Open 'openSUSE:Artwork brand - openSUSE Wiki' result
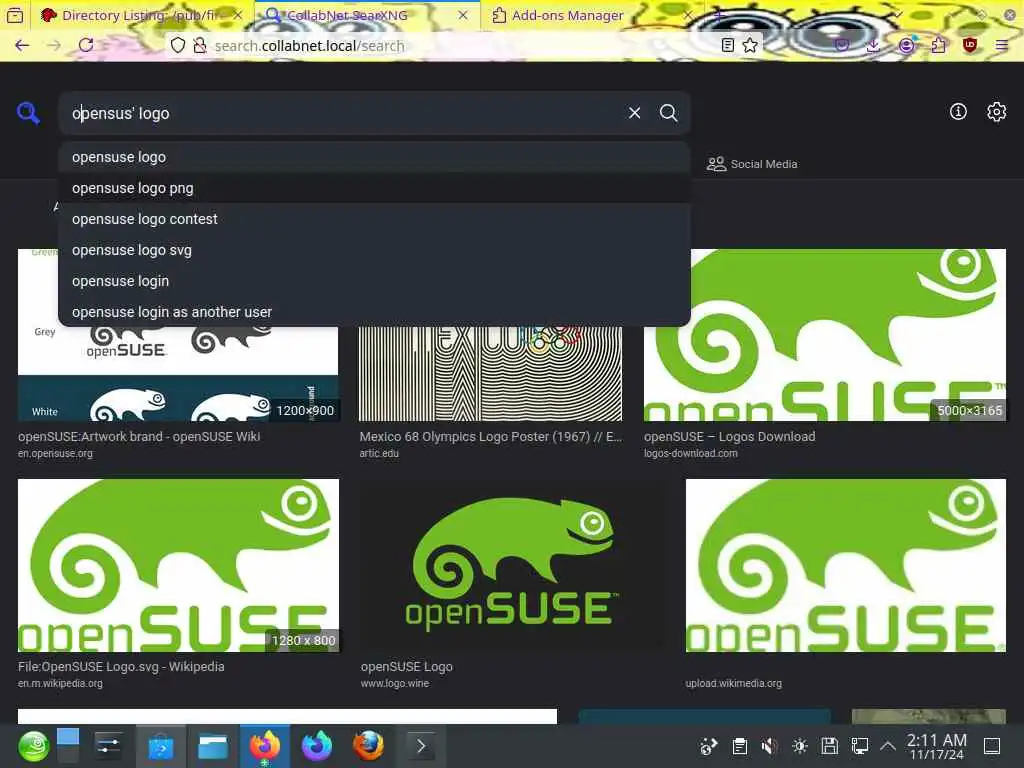 tap(139, 436)
